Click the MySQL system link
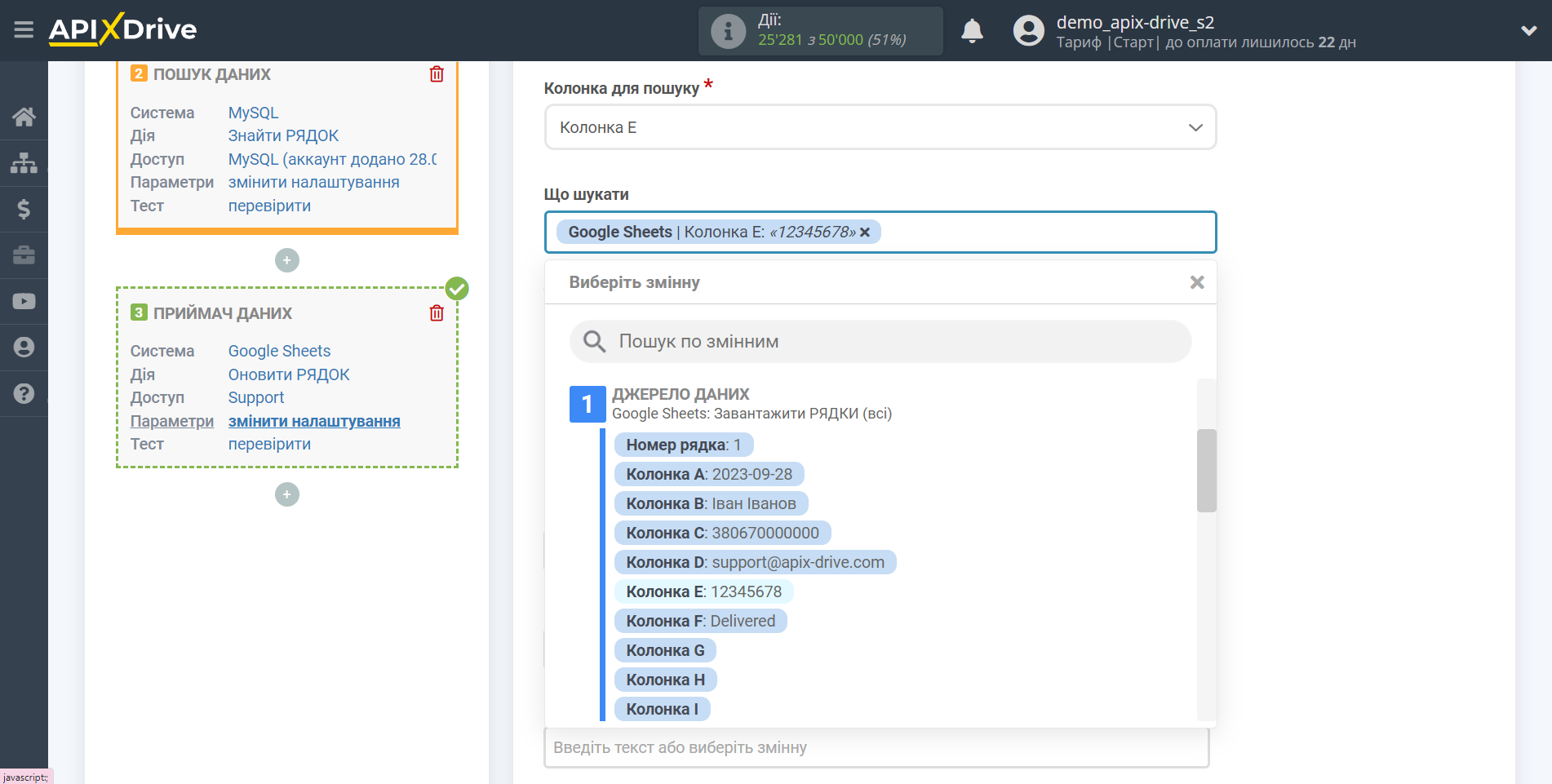Viewport: 1552px width, 784px height. [x=253, y=113]
